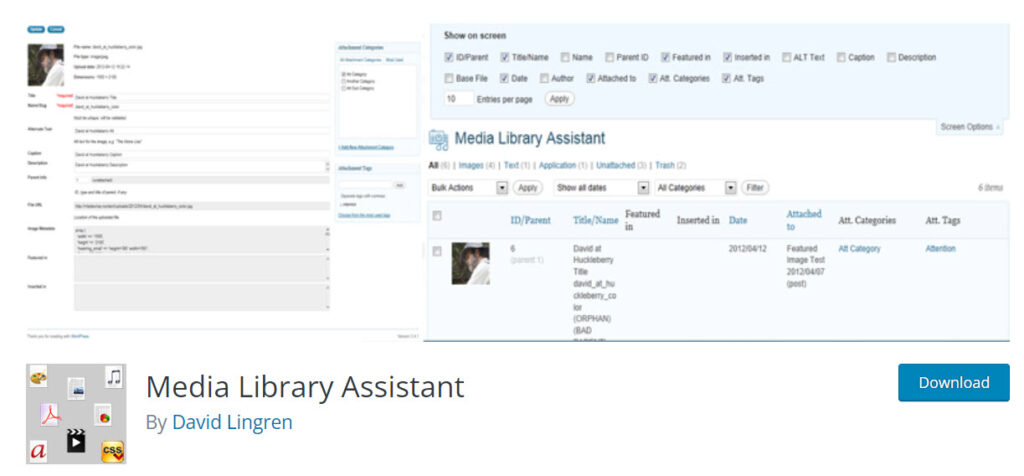Viewport: 1024px width, 476px height.
Task: Open the Bulk Actions dropdown
Action: point(468,188)
